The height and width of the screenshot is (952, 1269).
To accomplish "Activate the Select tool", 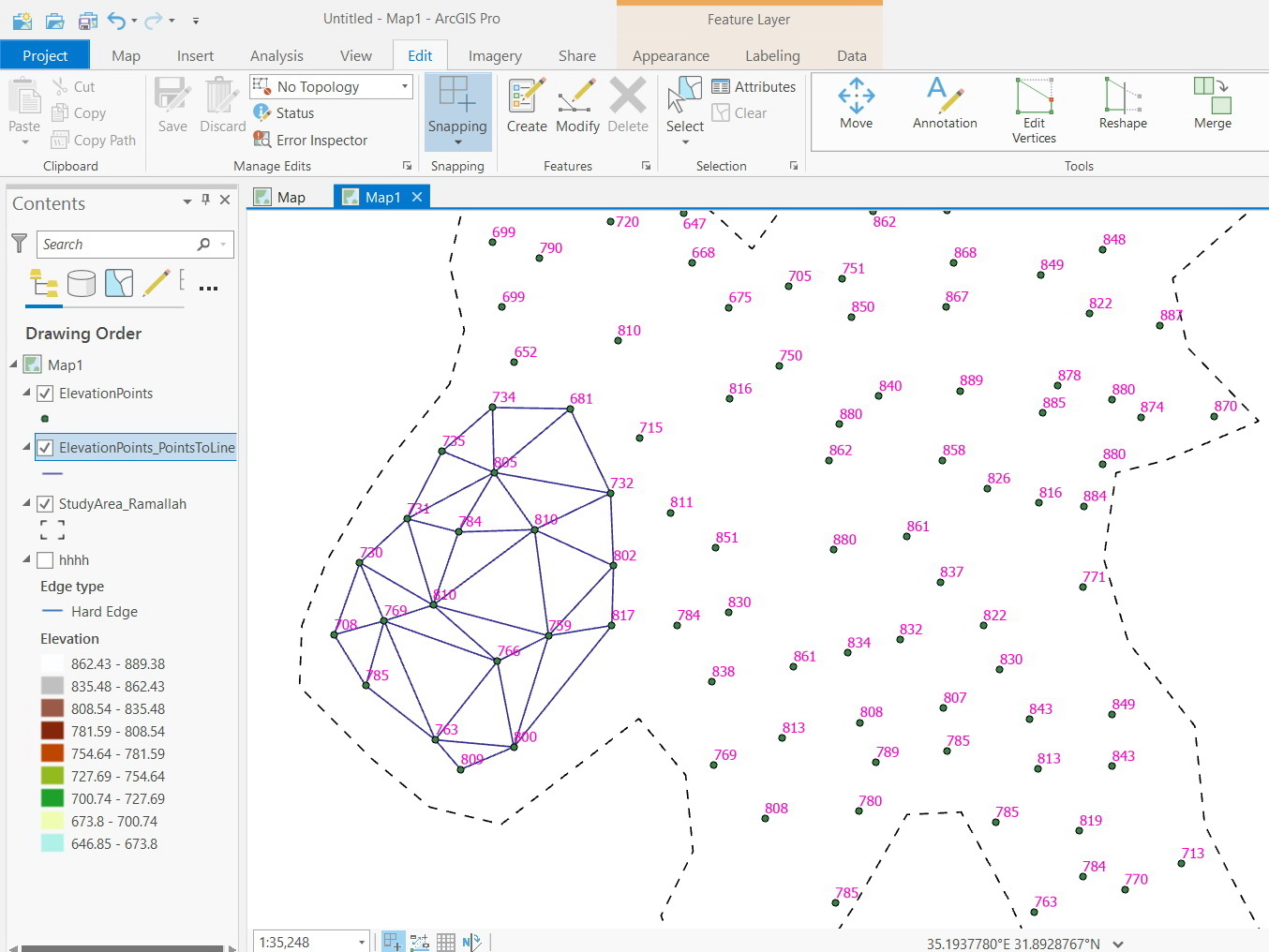I will (685, 104).
